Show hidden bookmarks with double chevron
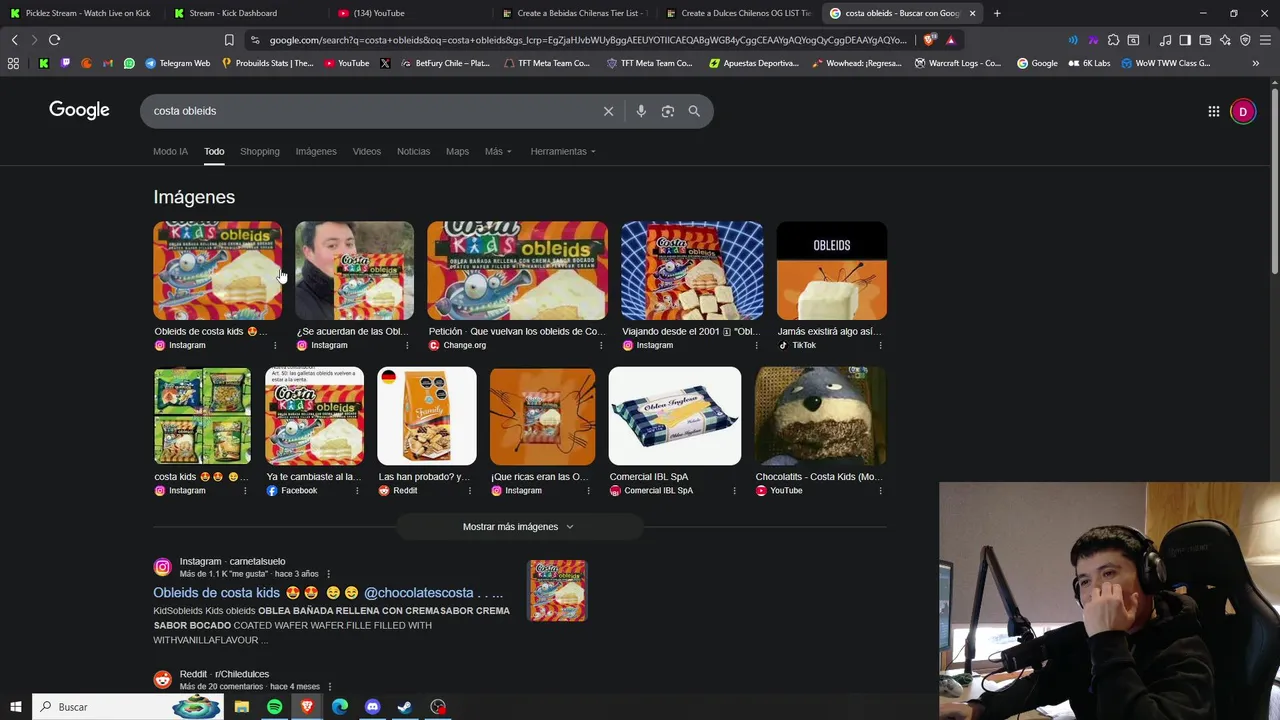This screenshot has width=1280, height=720. [1256, 63]
